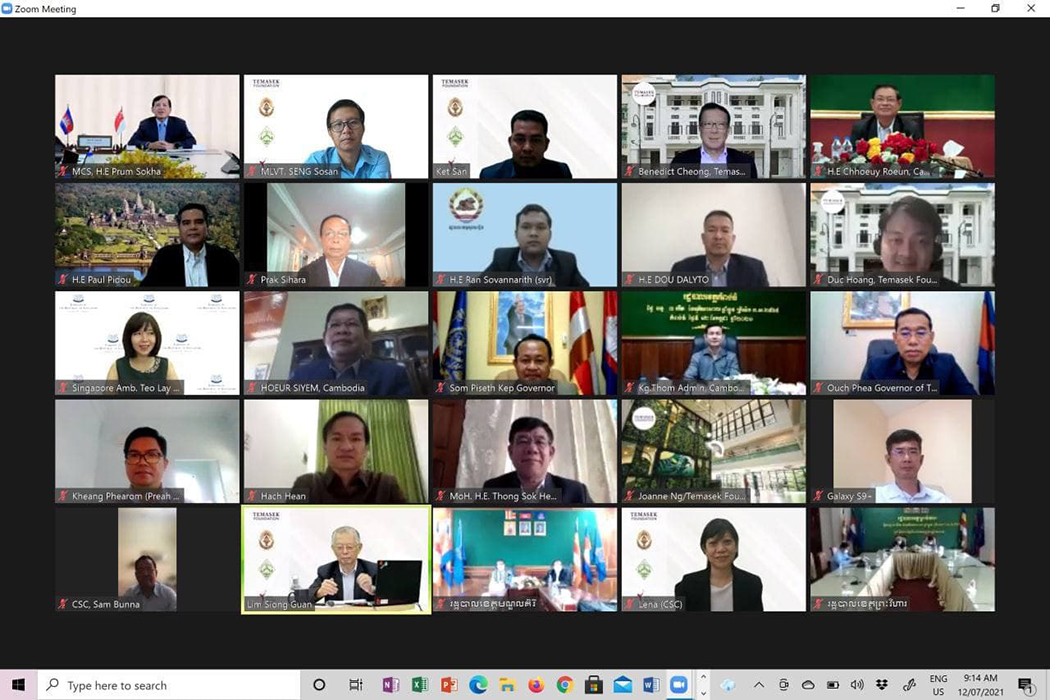The height and width of the screenshot is (700, 1050).
Task: Click the Zoom icon in the taskbar
Action: [x=680, y=685]
